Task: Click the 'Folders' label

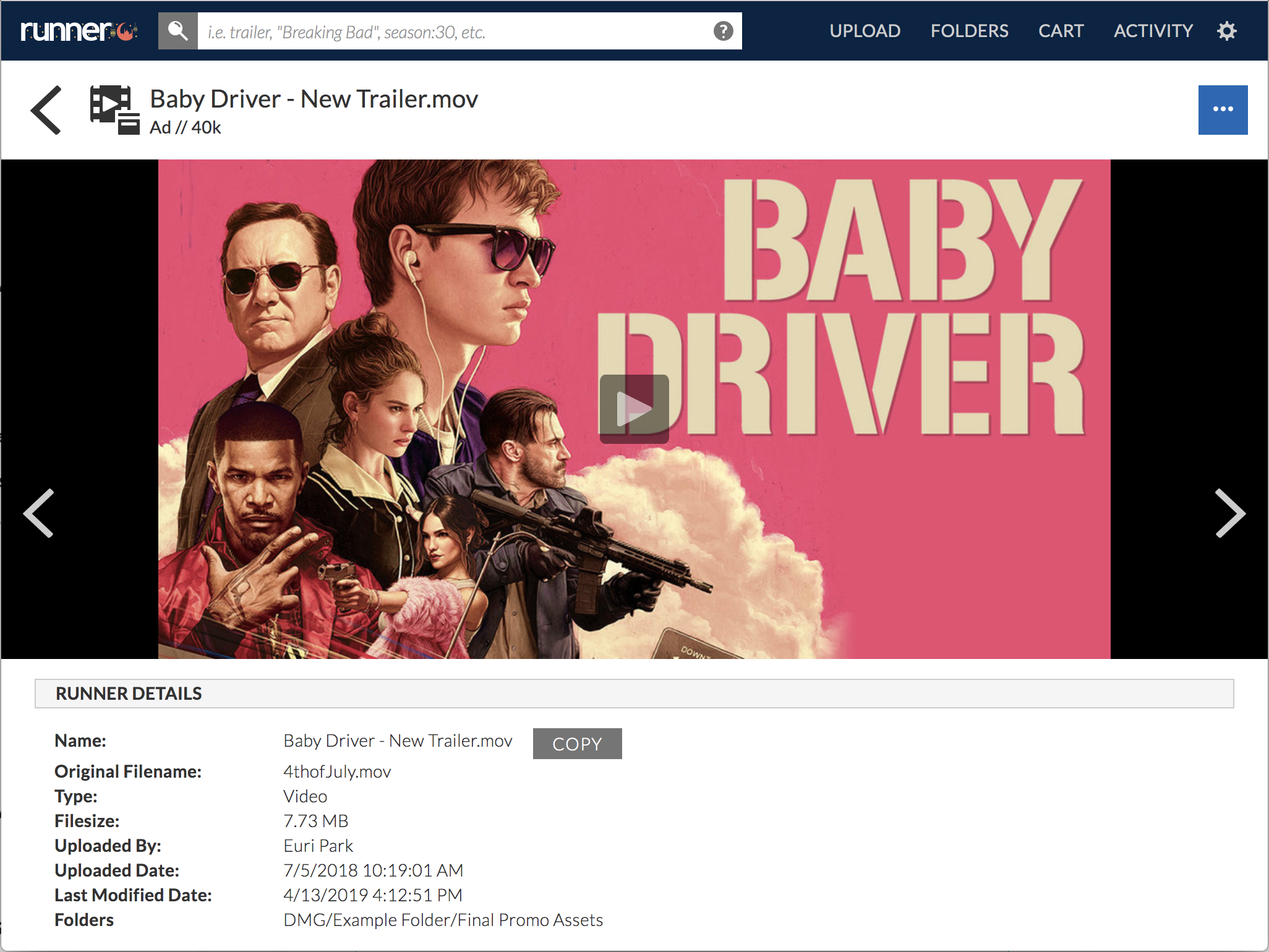Action: [84, 920]
